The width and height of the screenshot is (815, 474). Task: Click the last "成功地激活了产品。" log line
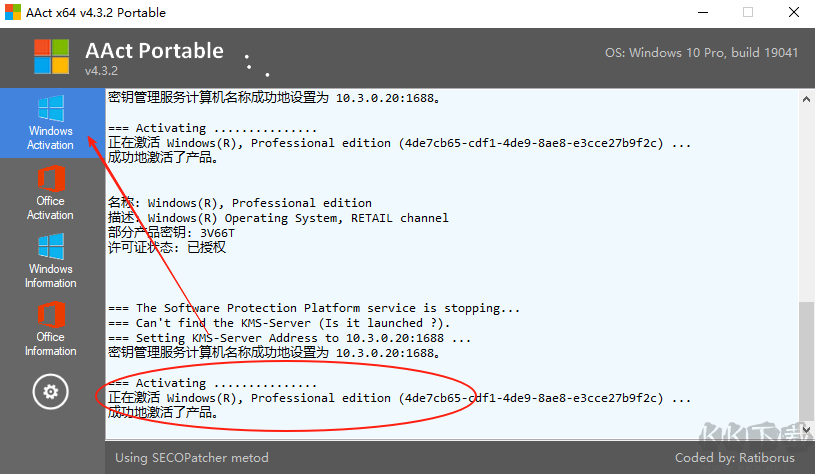tap(163, 413)
